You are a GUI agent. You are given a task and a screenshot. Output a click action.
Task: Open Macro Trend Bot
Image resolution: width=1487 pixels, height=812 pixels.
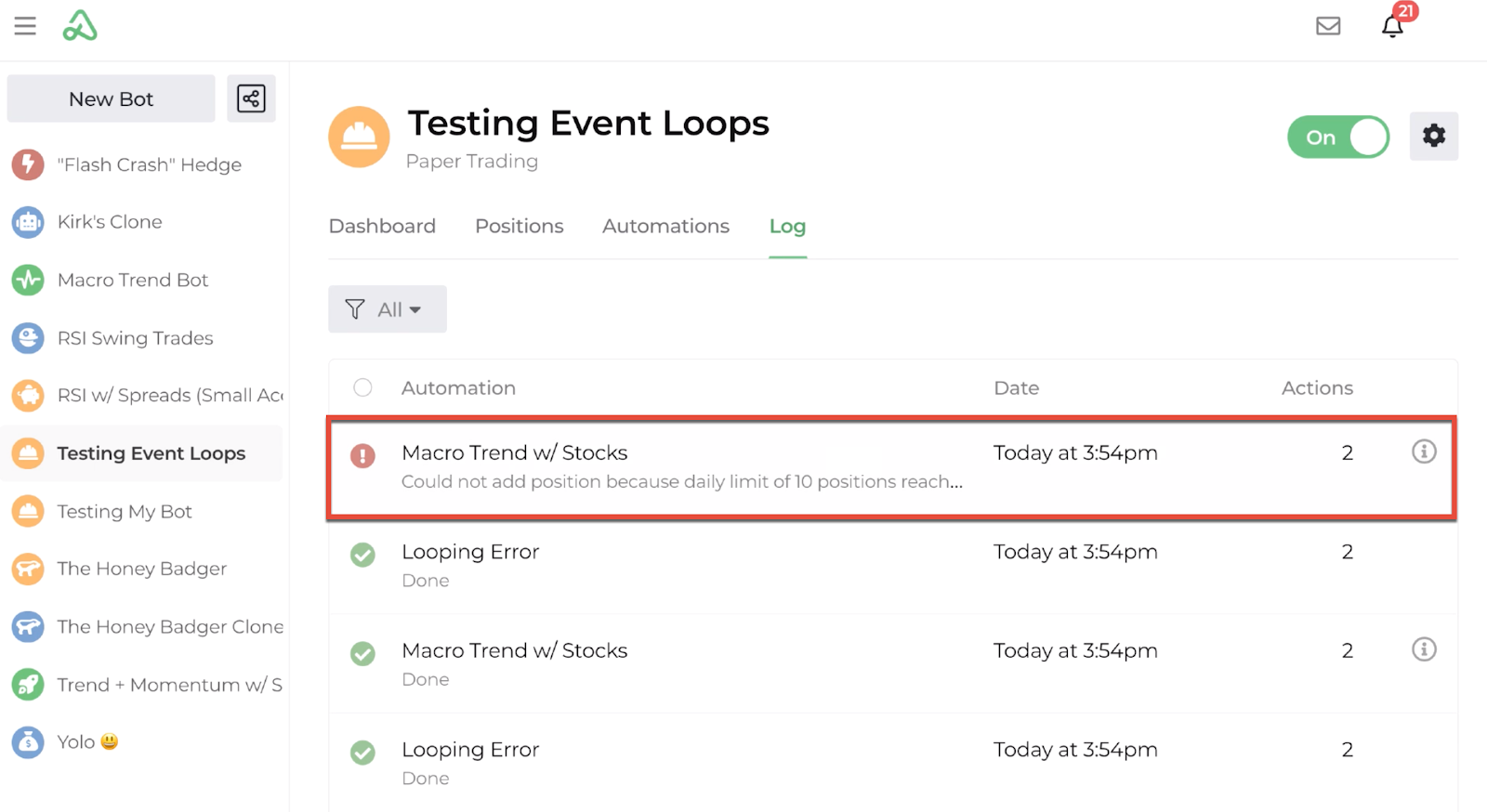click(133, 280)
